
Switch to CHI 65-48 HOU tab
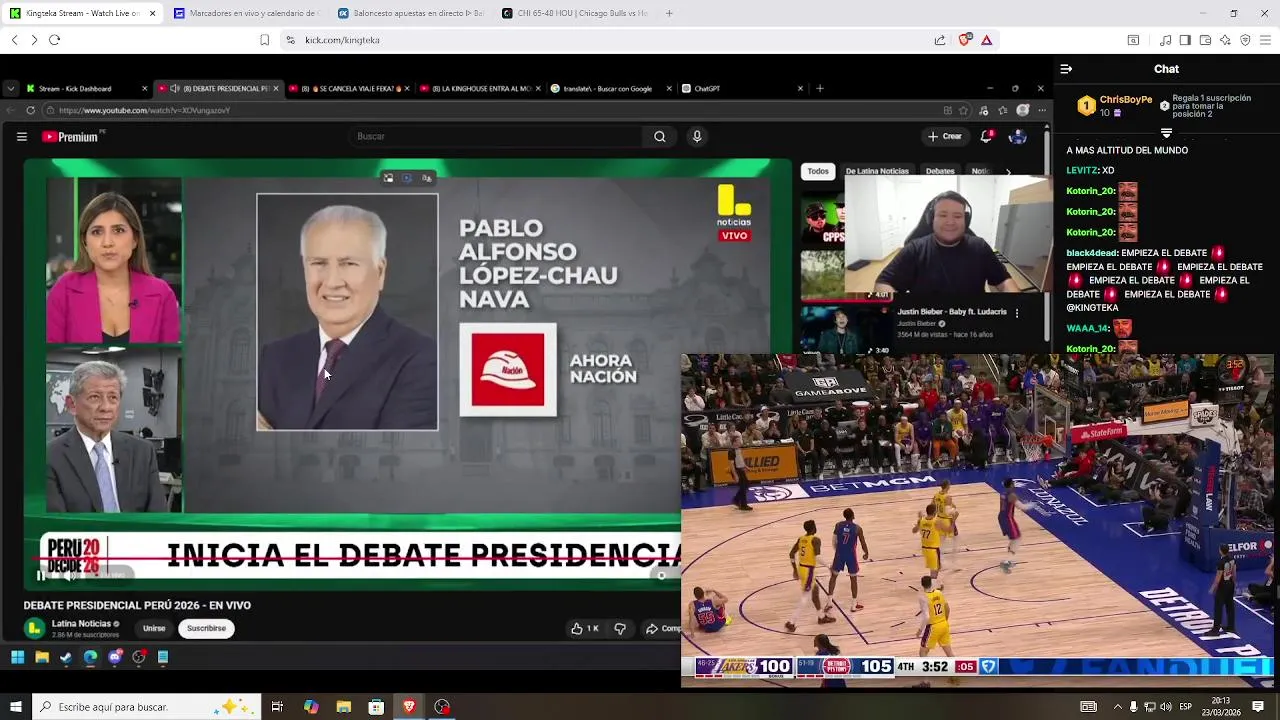click(x=574, y=13)
